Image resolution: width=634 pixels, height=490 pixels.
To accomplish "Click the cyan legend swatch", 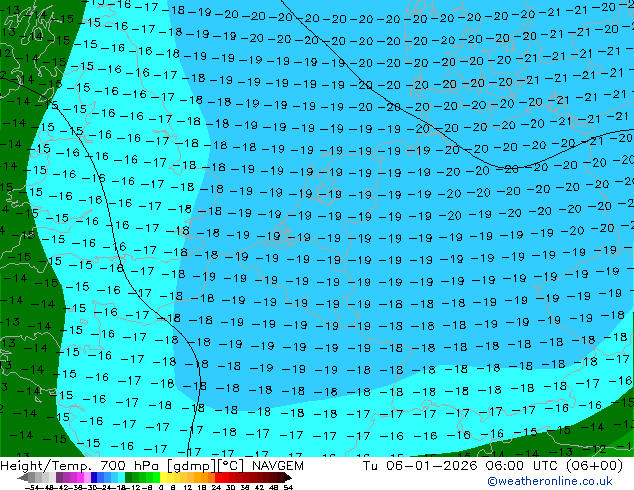I will 121,477.
